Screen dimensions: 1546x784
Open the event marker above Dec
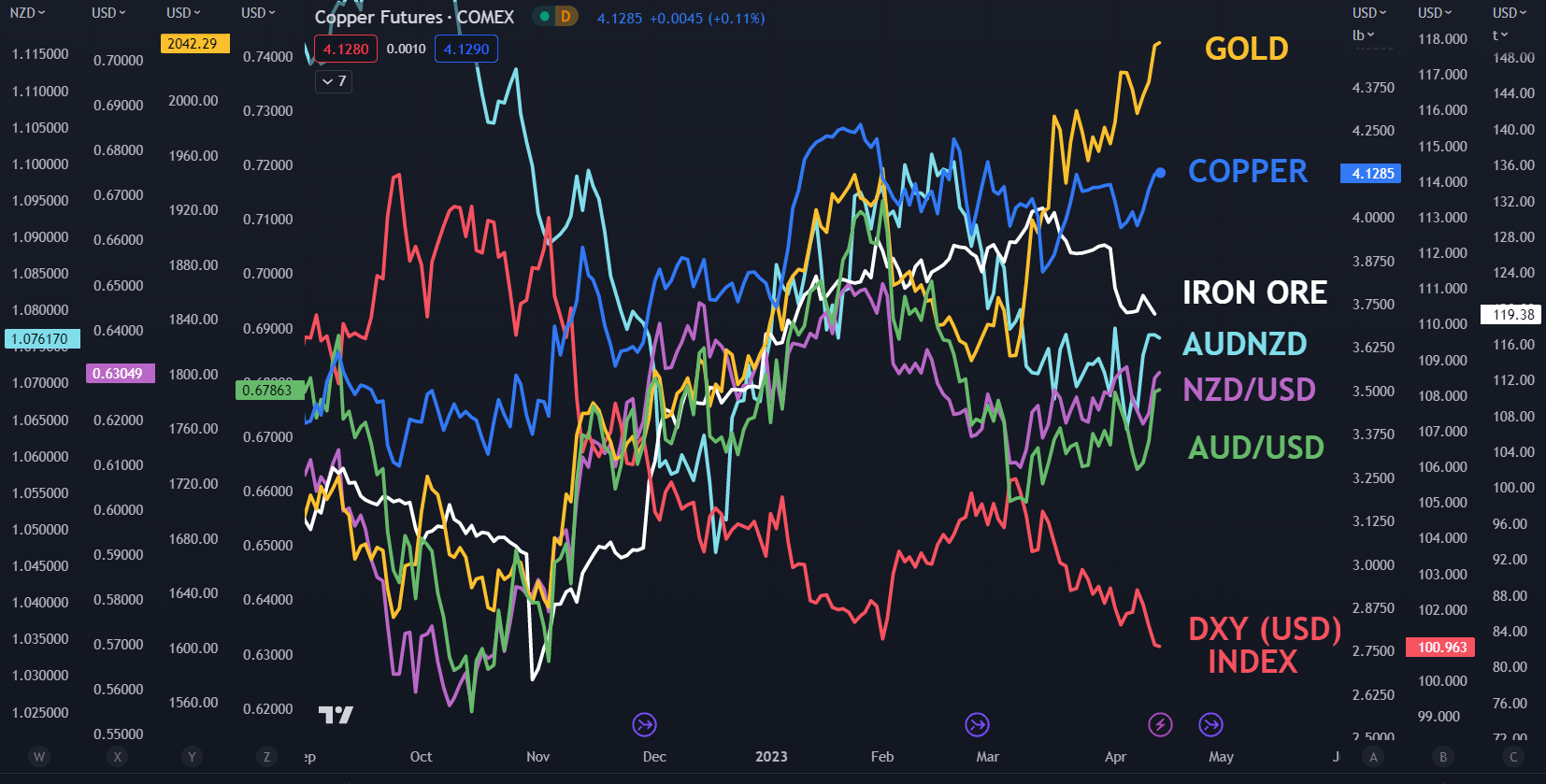pyautogui.click(x=644, y=724)
